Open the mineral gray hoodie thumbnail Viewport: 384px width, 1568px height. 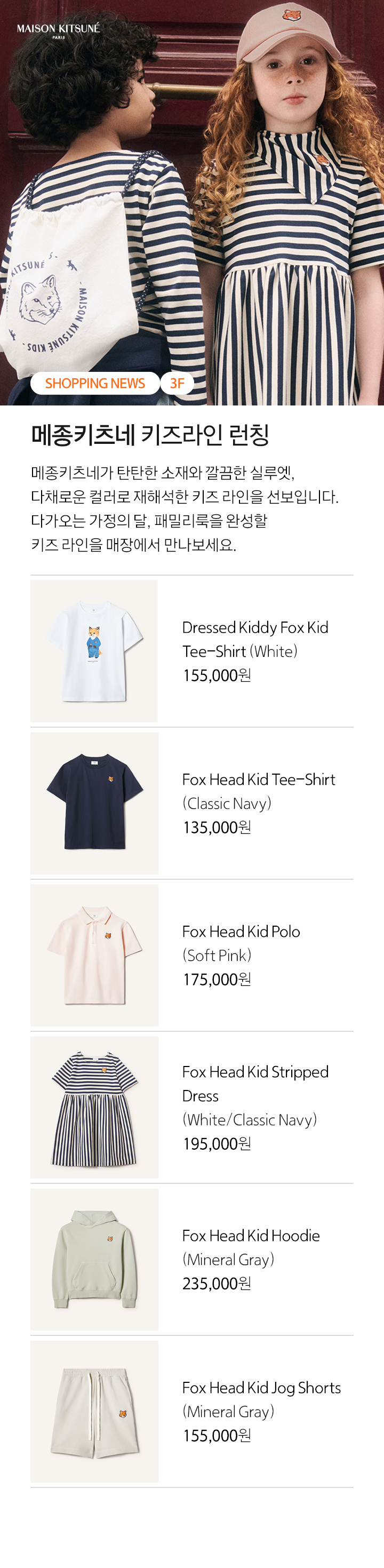[x=94, y=1260]
